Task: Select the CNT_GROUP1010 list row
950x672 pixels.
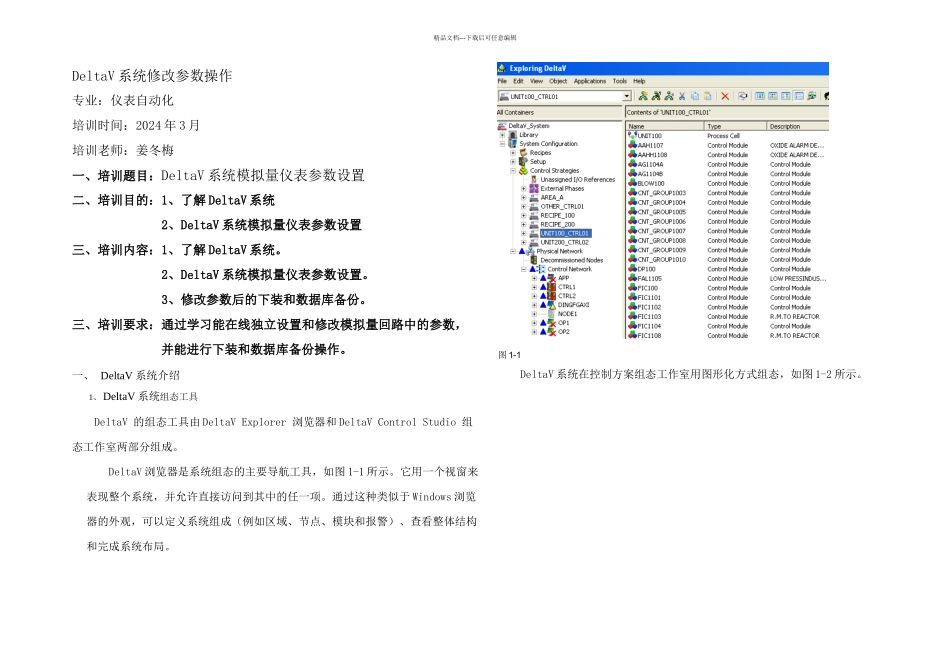Action: 727,259
